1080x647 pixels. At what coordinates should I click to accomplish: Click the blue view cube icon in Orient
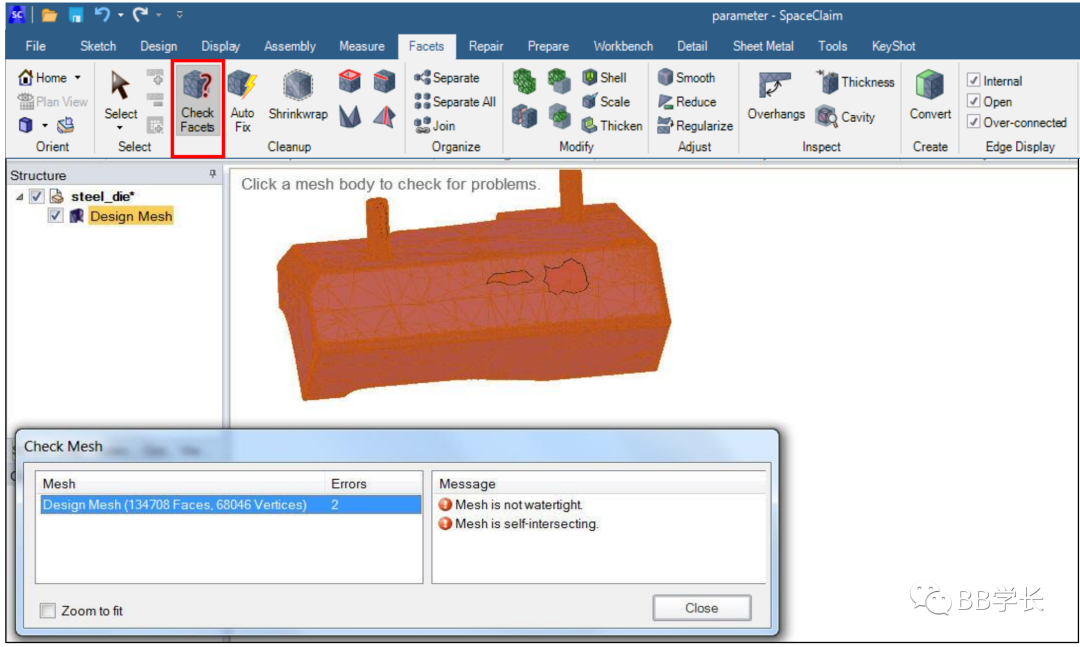[25, 125]
